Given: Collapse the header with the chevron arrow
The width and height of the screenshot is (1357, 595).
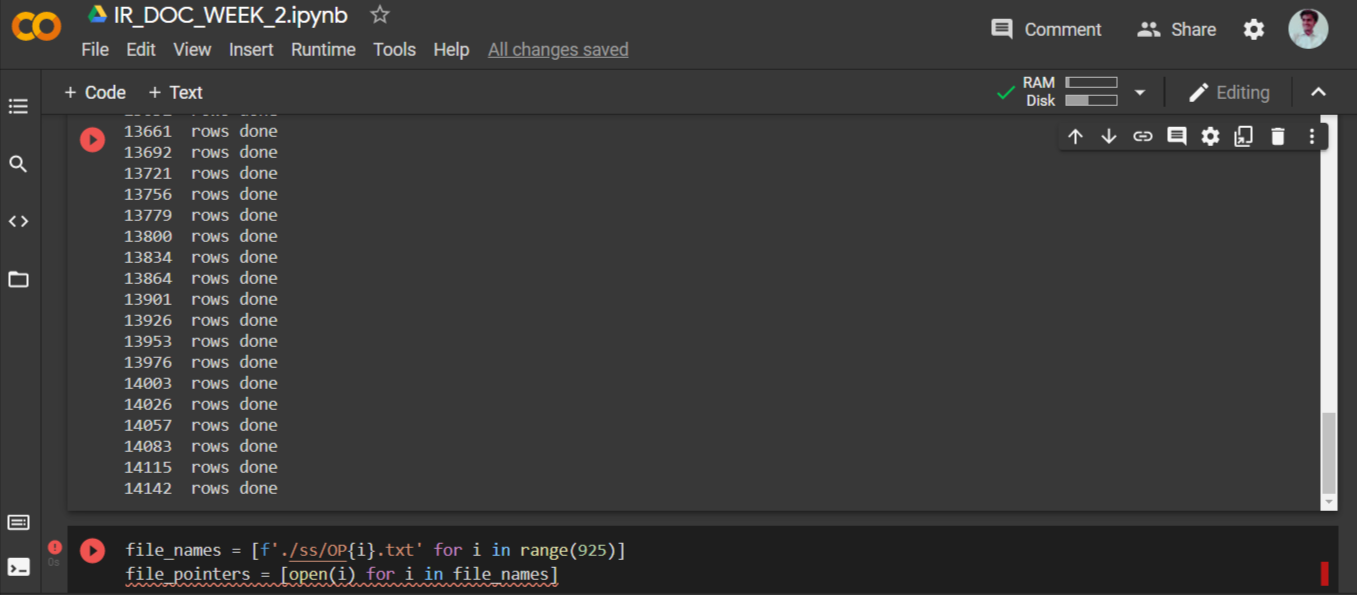Looking at the screenshot, I should pyautogui.click(x=1318, y=91).
